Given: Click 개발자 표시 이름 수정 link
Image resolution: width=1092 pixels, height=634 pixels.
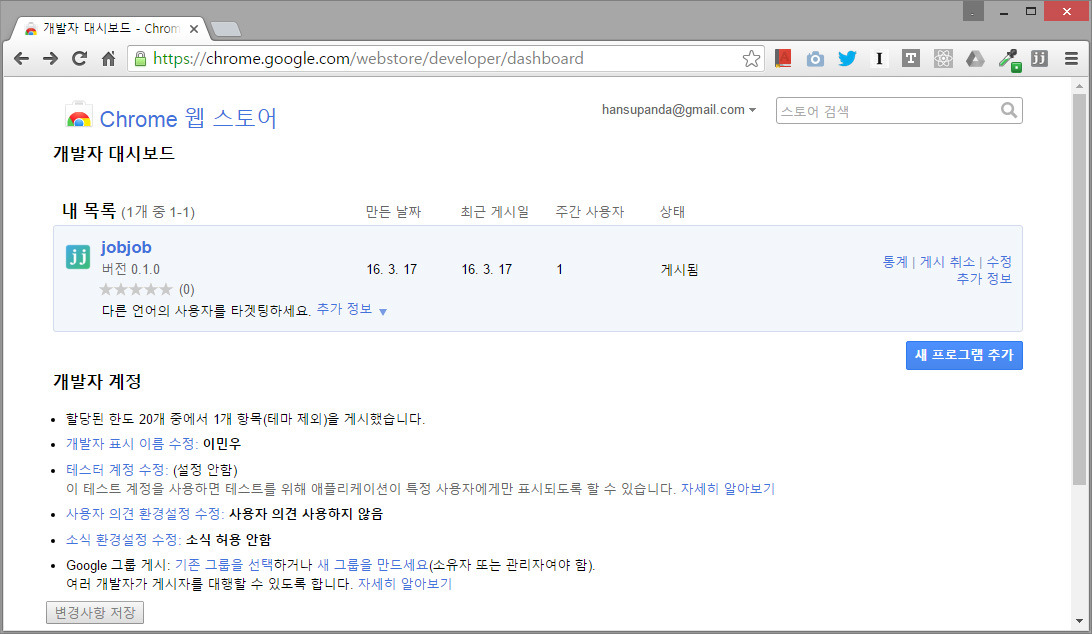Looking at the screenshot, I should (132, 444).
